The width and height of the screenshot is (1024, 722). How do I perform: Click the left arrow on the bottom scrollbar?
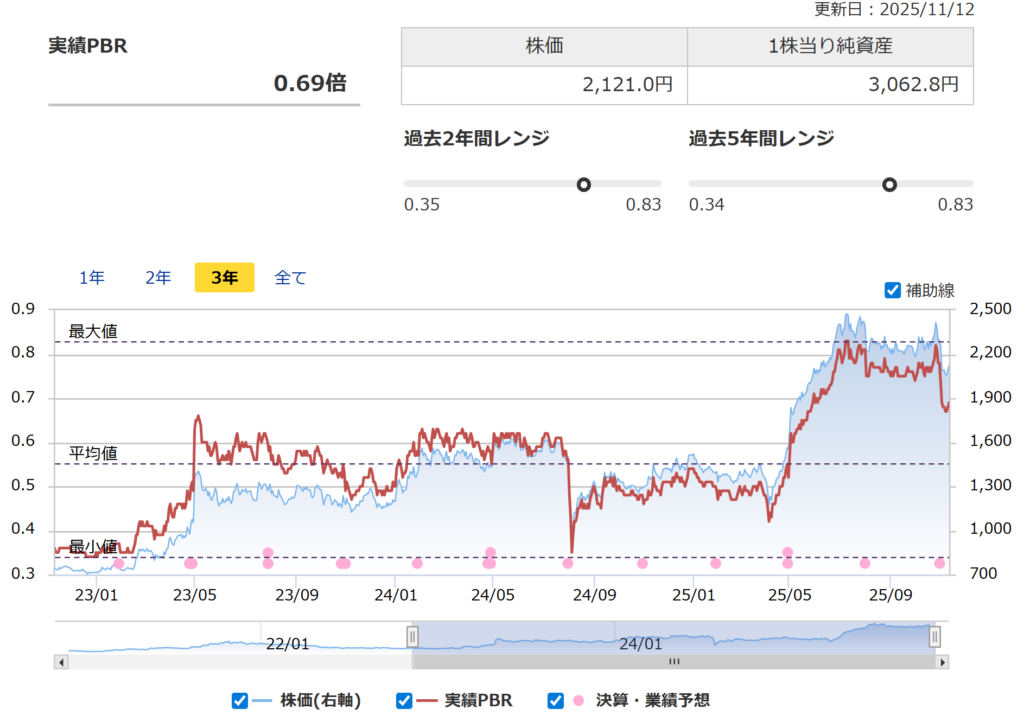(x=62, y=661)
